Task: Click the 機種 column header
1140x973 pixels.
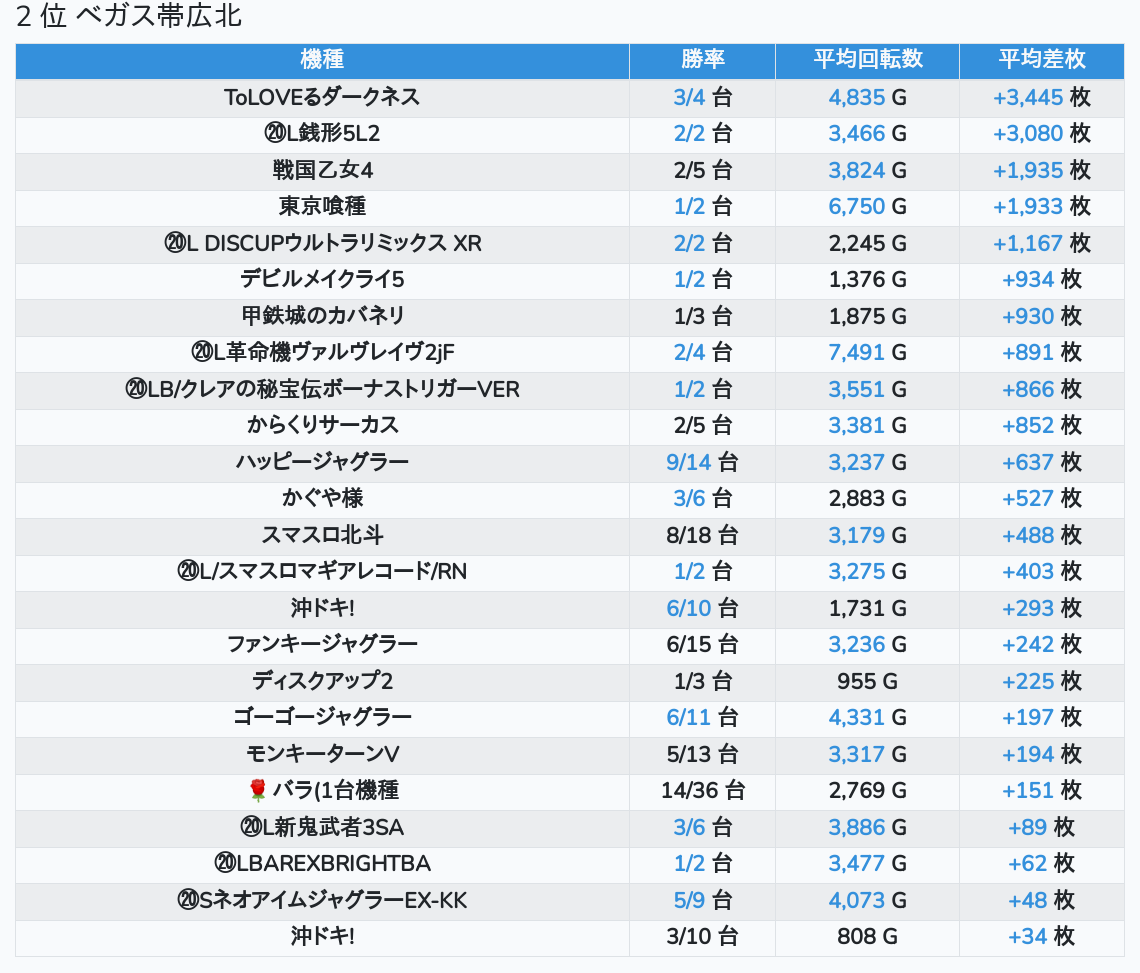Action: [x=322, y=59]
